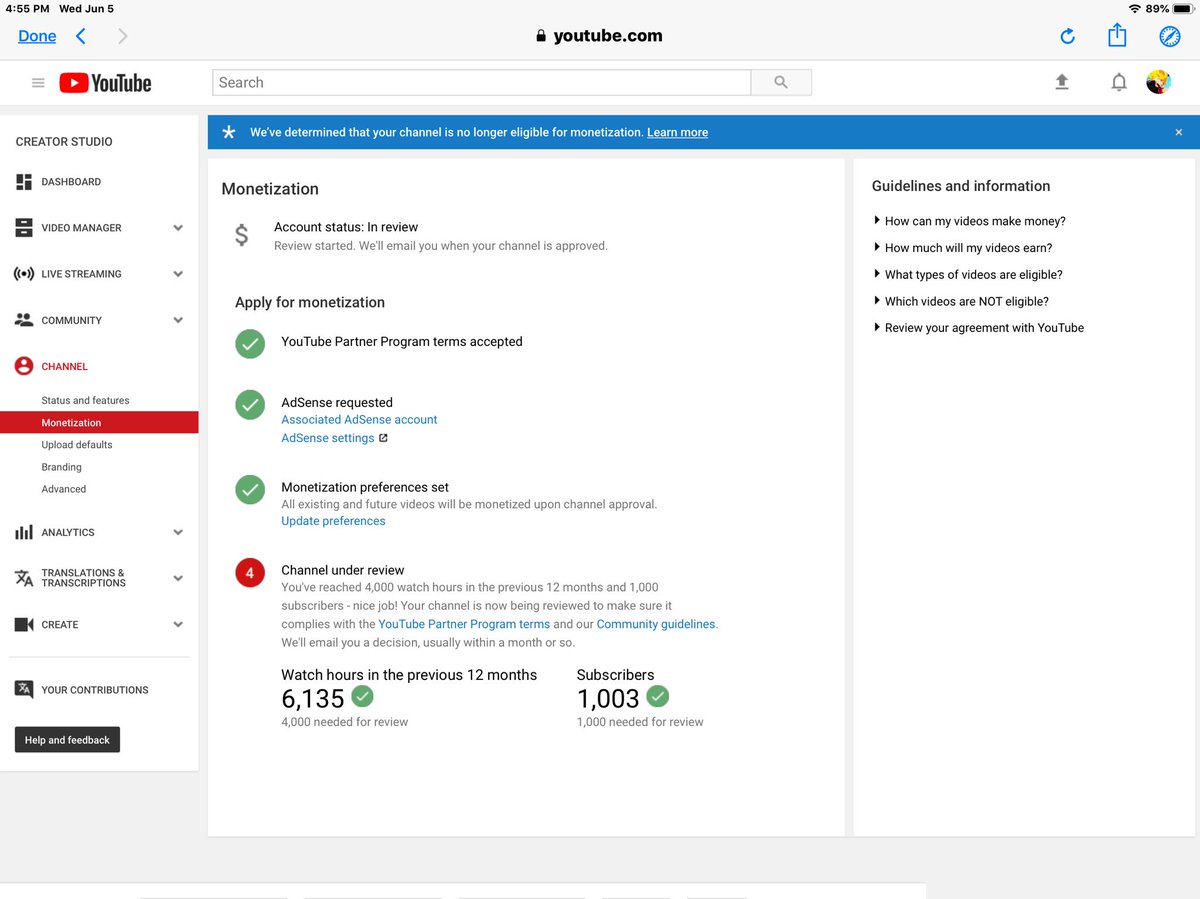Click checkmark beside Partner Program terms accepted
The width and height of the screenshot is (1200, 899).
click(250, 344)
